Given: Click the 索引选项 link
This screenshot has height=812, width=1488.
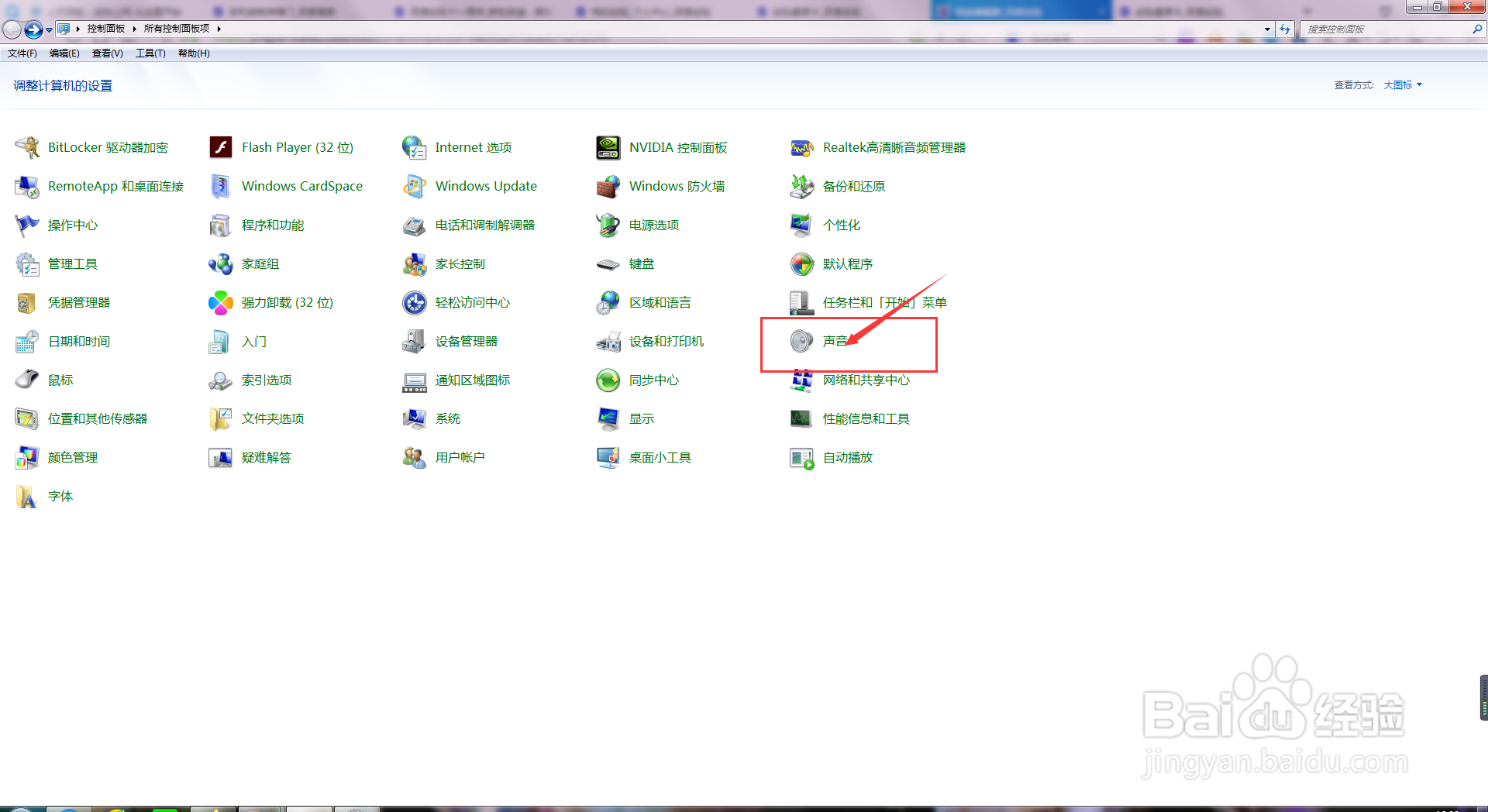Looking at the screenshot, I should pyautogui.click(x=267, y=380).
